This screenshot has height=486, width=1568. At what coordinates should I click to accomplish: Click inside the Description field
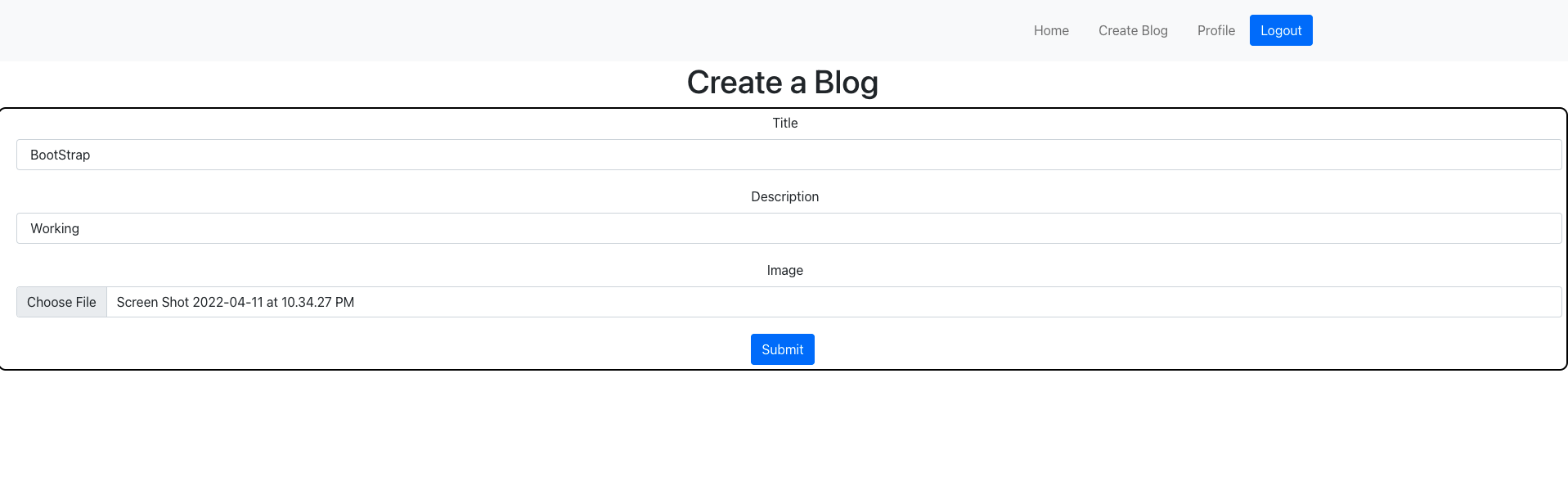(x=409, y=228)
